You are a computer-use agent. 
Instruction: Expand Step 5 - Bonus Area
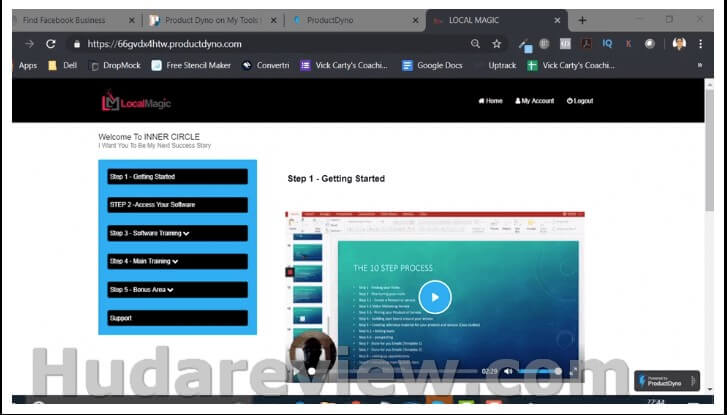click(x=178, y=290)
